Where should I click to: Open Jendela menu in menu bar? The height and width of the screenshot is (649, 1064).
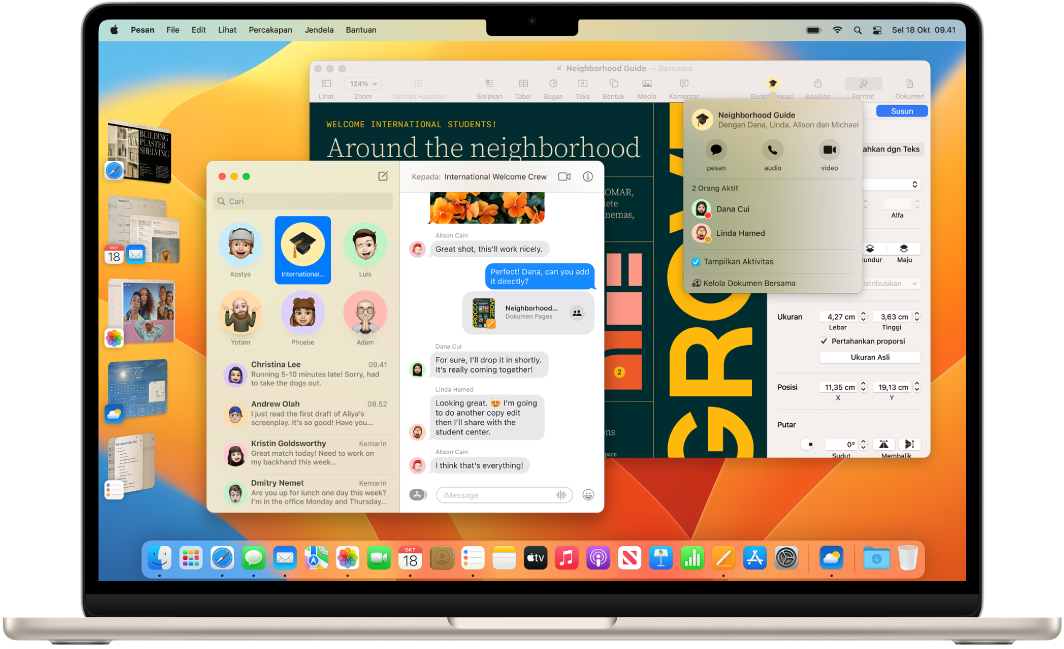click(x=319, y=30)
